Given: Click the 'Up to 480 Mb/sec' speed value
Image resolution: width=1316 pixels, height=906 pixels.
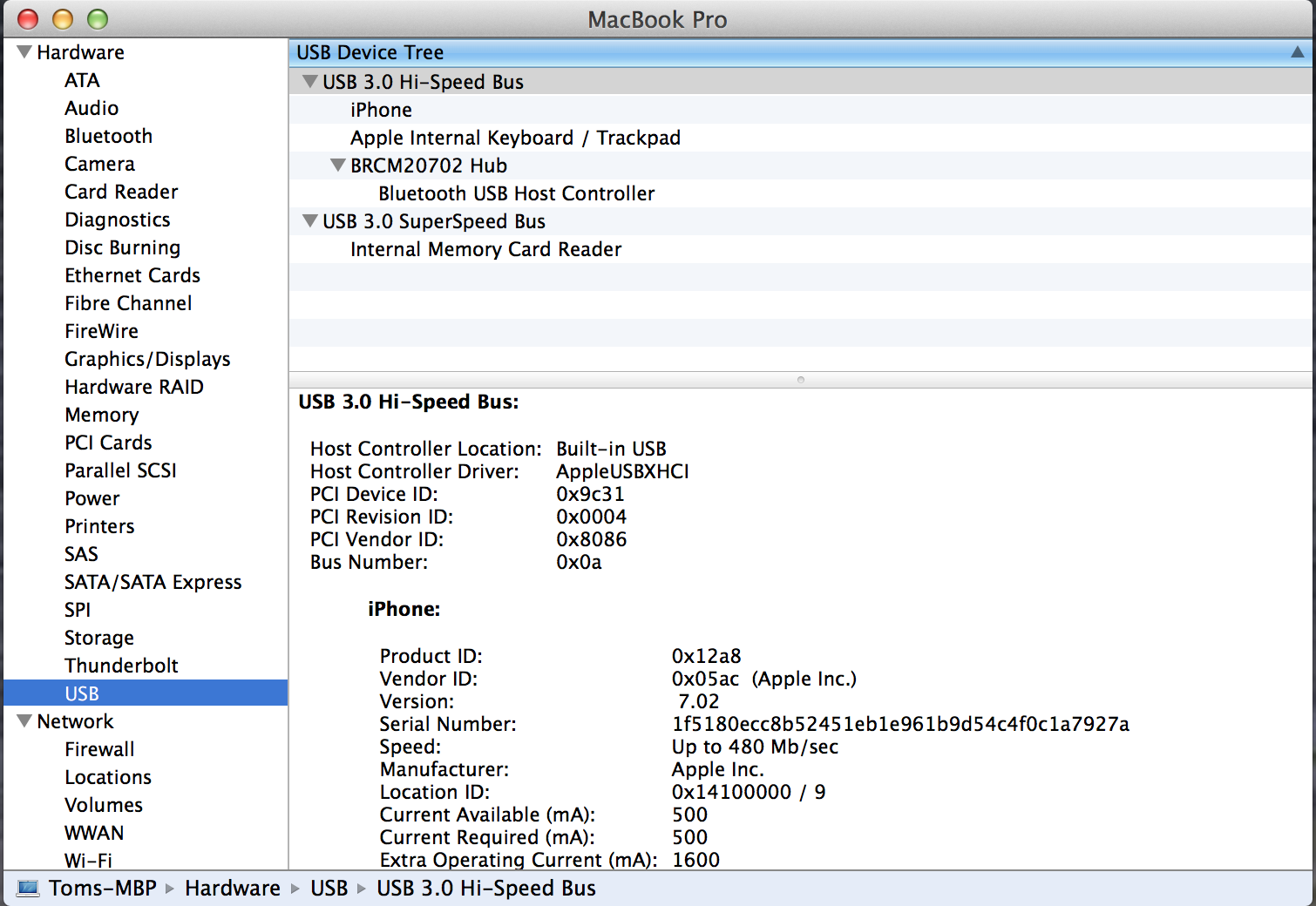Looking at the screenshot, I should tap(755, 747).
